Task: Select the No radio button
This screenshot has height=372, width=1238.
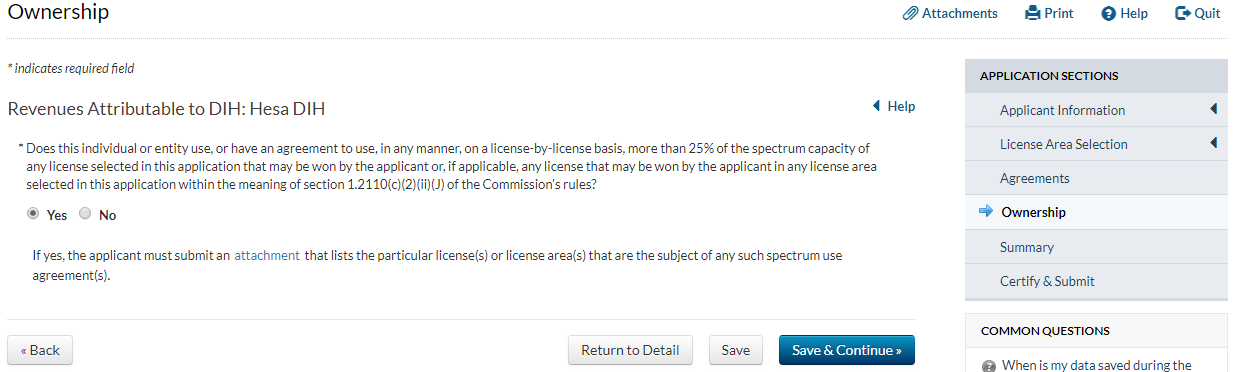Action: pos(85,214)
